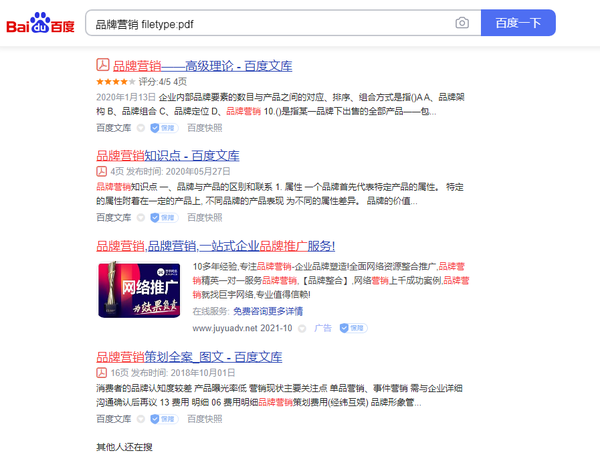Screen dimensions: 600x459
Task: Open 品牌营销——高级理论 - 百度文库 result
Action: (x=202, y=66)
